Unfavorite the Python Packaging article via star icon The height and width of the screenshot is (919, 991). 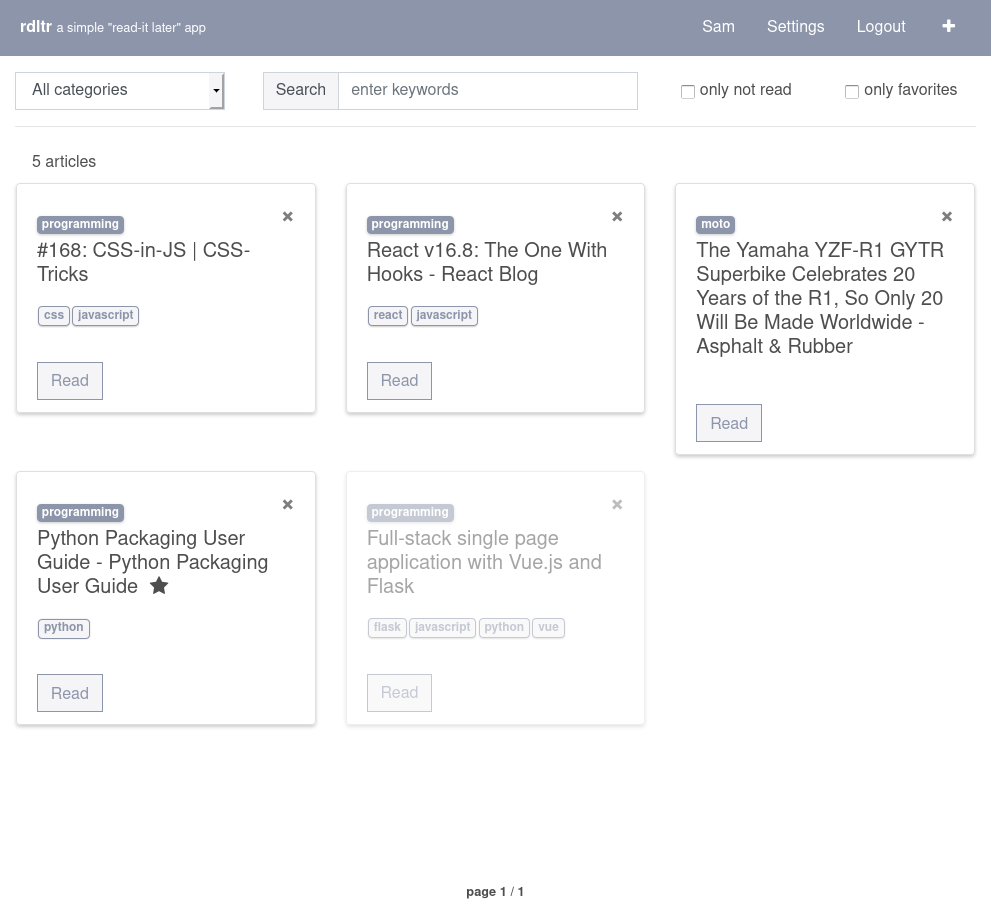159,585
